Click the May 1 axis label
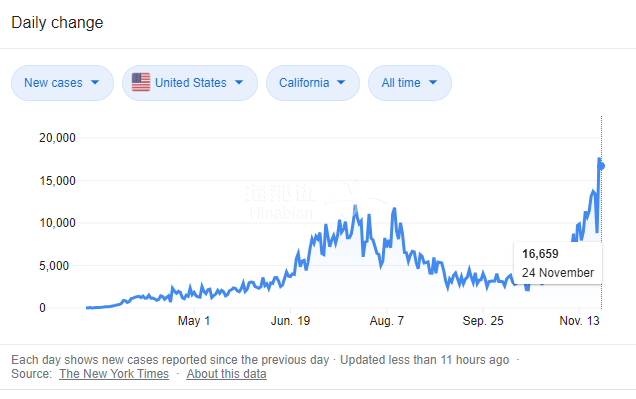Screen dimensions: 636x399 [194, 321]
